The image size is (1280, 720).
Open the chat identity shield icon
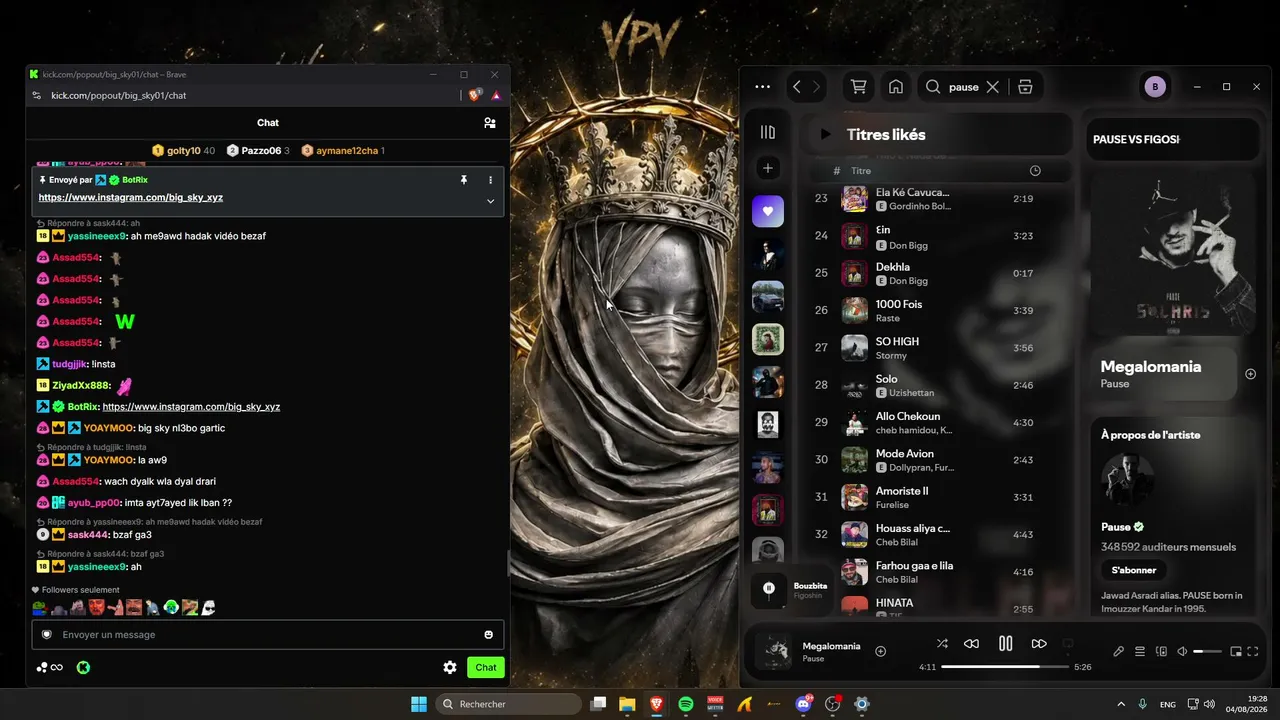coord(46,635)
